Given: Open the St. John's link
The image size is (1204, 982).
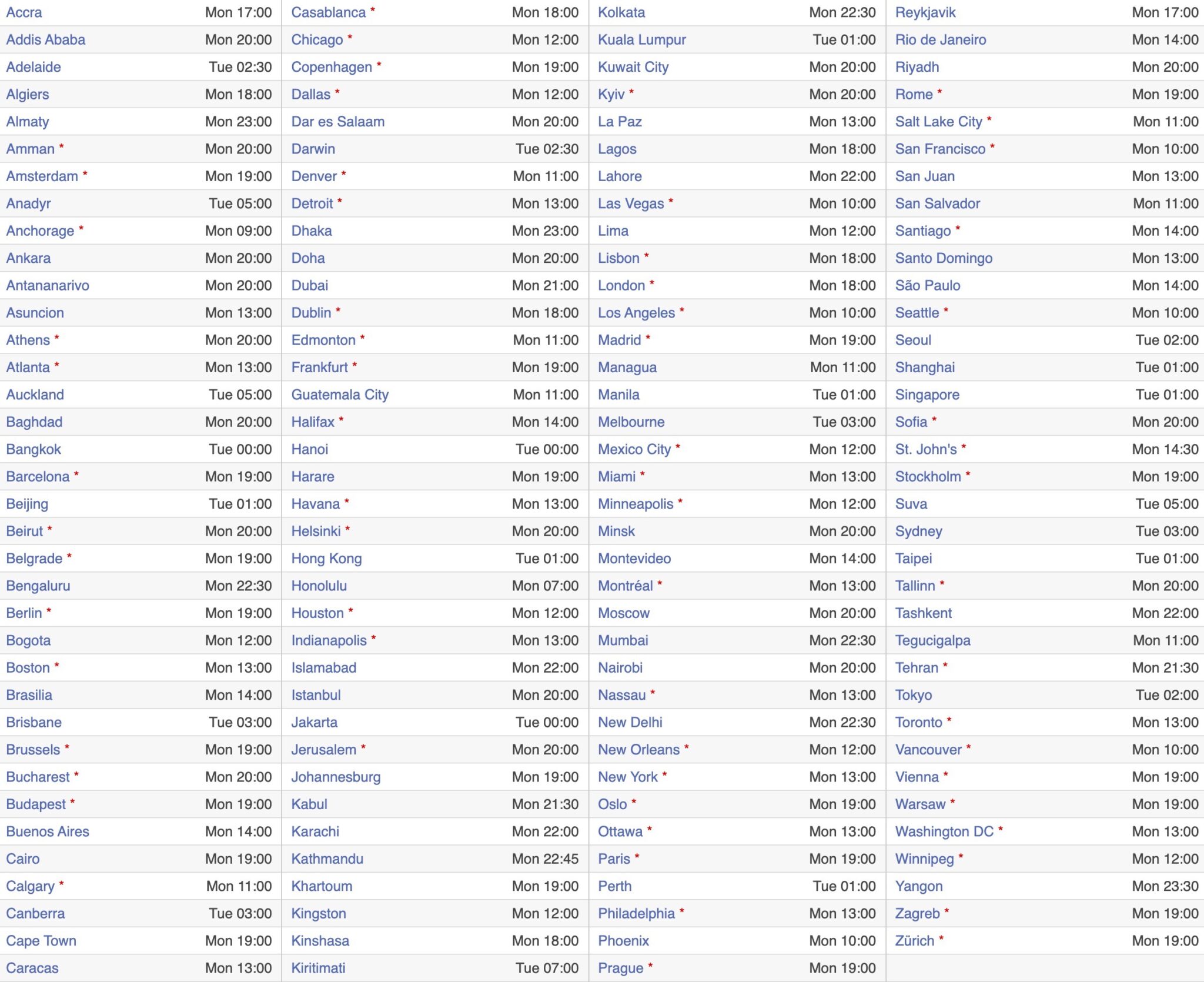Looking at the screenshot, I should pos(926,449).
